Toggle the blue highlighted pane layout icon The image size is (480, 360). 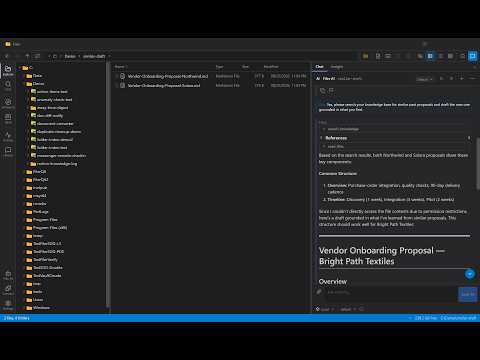coord(430,56)
